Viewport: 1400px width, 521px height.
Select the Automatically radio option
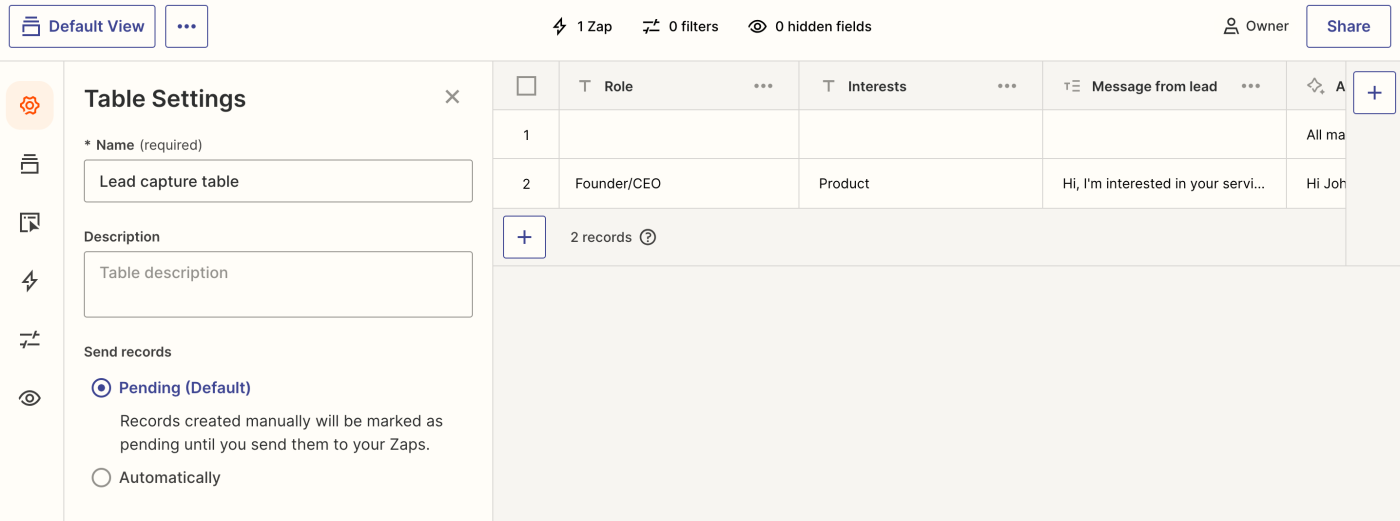(x=101, y=478)
